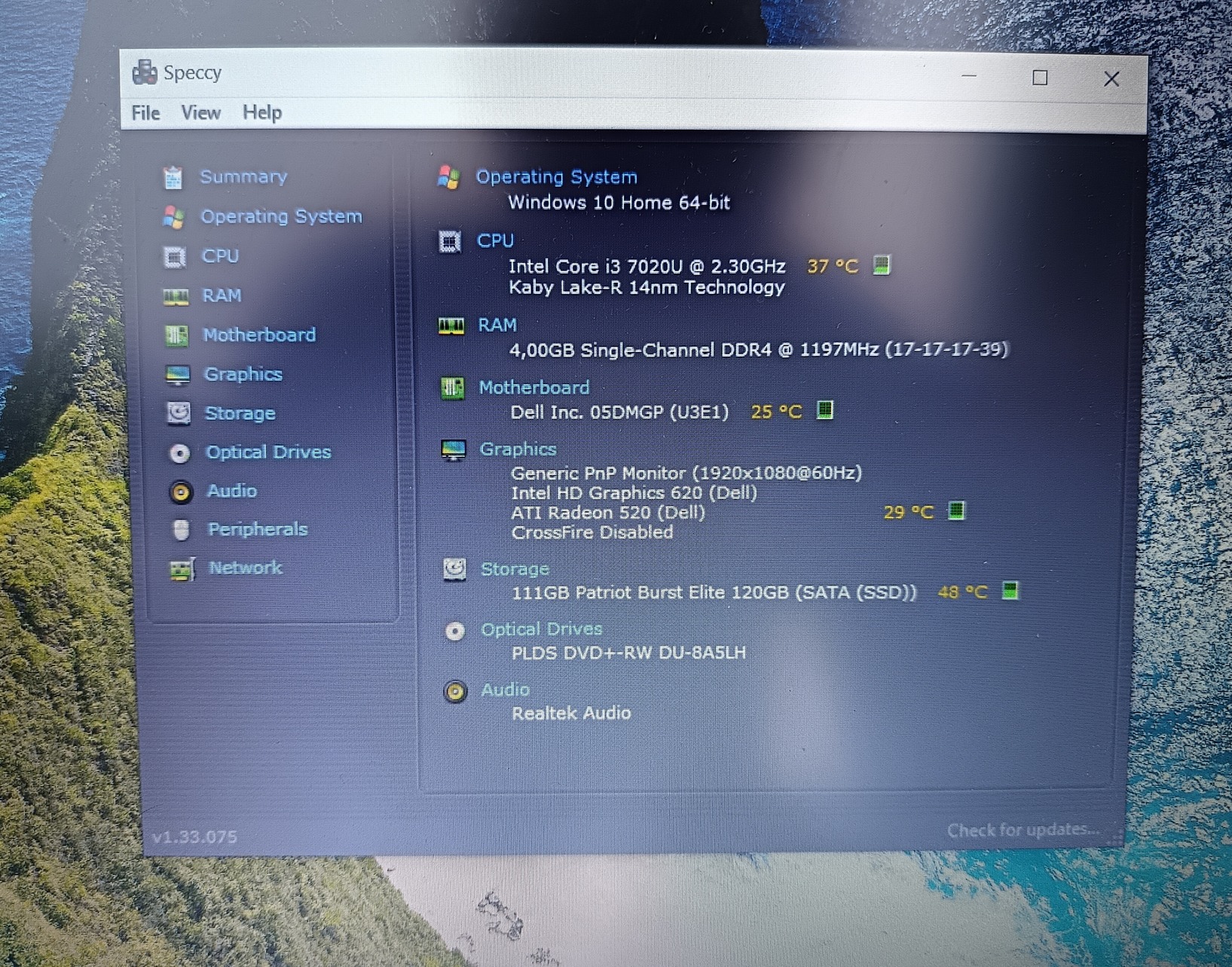This screenshot has width=1232, height=967.
Task: Click the Graphics monitor icon in sidebar
Action: pos(178,375)
